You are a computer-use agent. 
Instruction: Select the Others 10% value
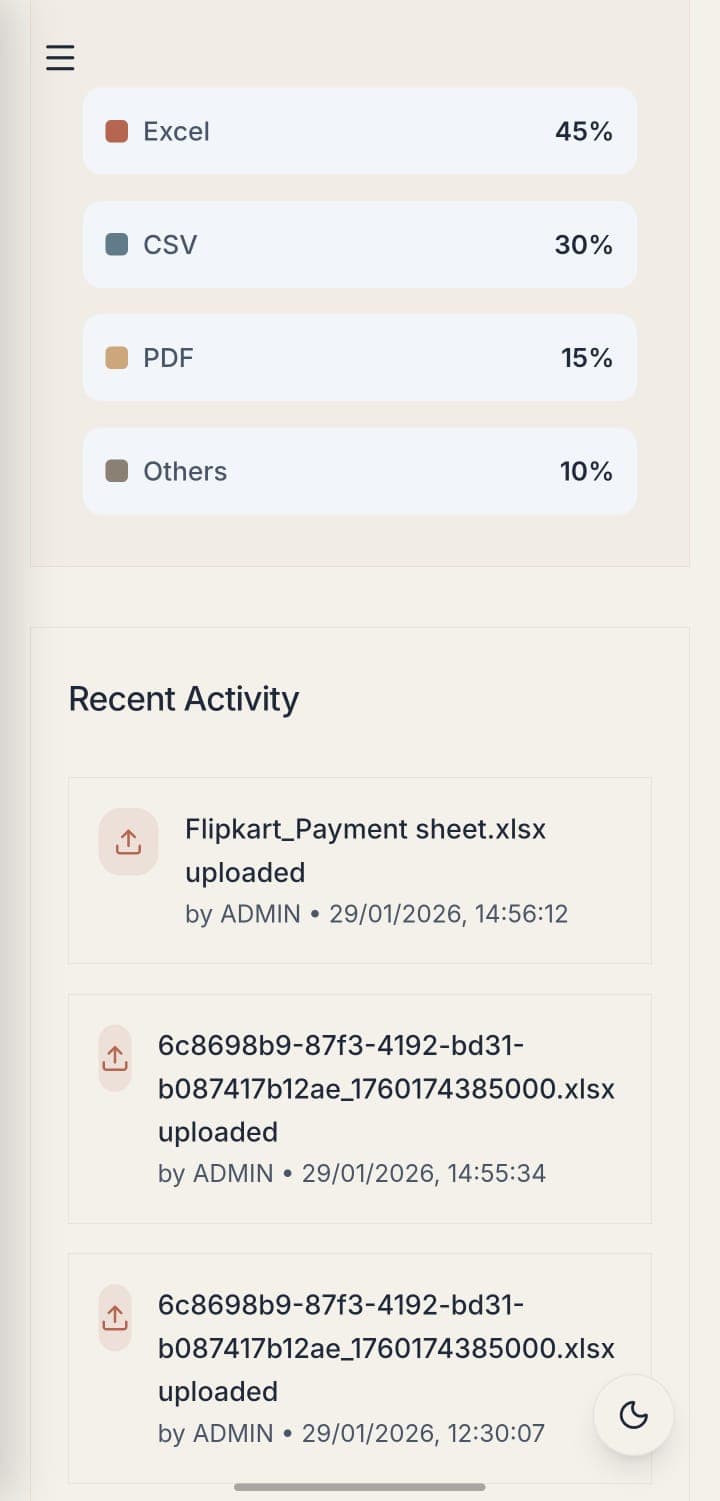586,471
